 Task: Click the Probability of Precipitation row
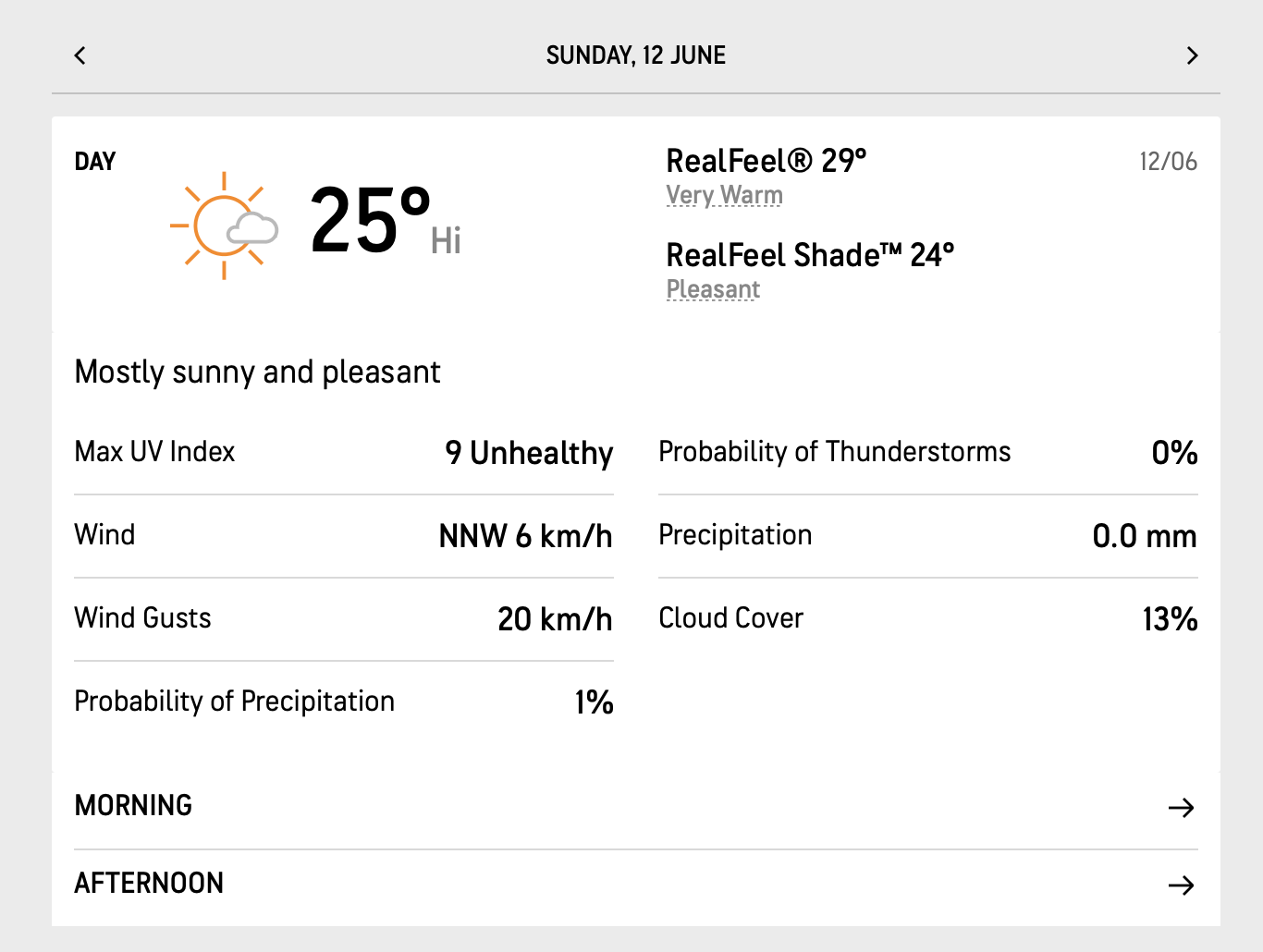(343, 702)
